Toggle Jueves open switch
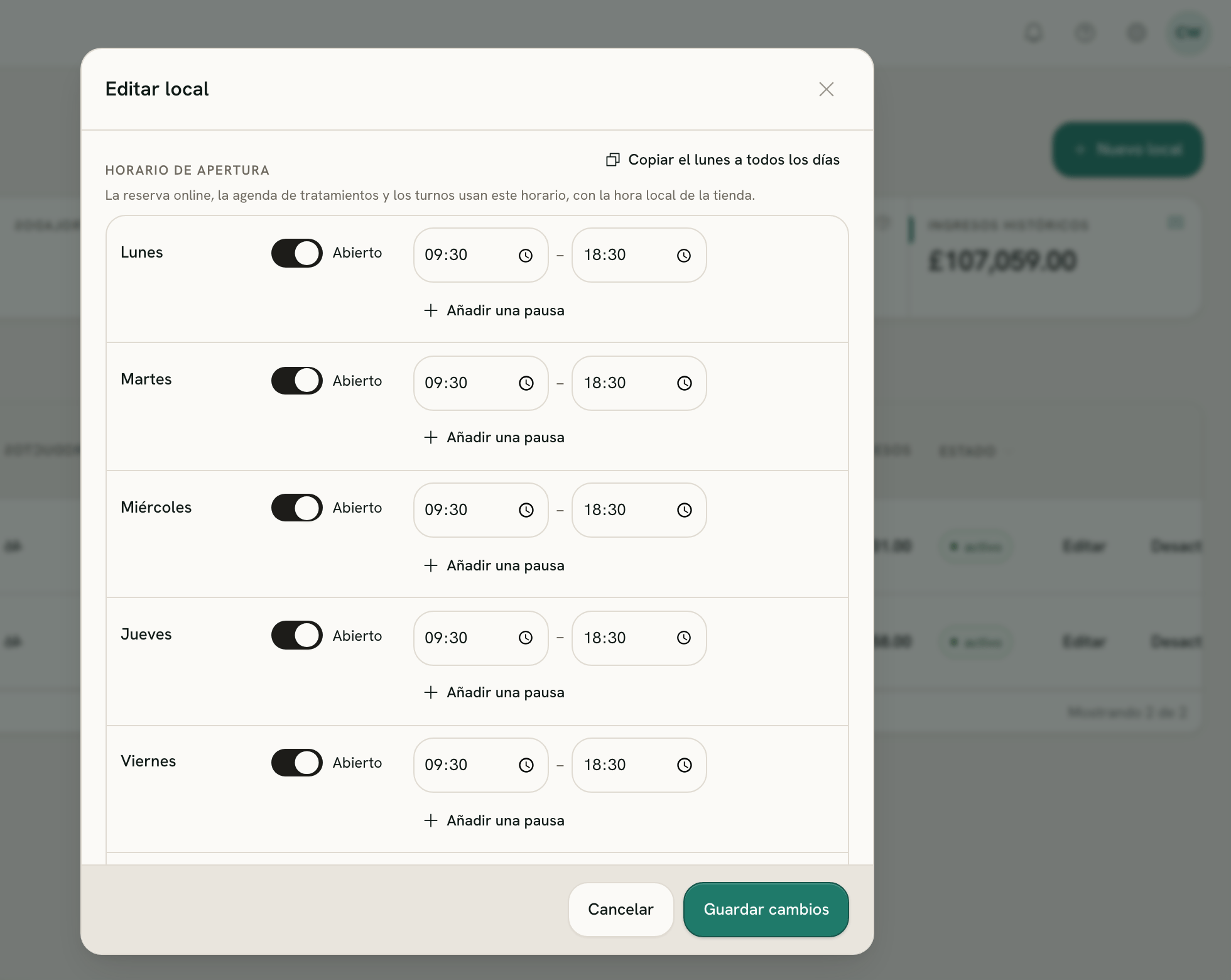This screenshot has width=1231, height=980. pos(296,635)
